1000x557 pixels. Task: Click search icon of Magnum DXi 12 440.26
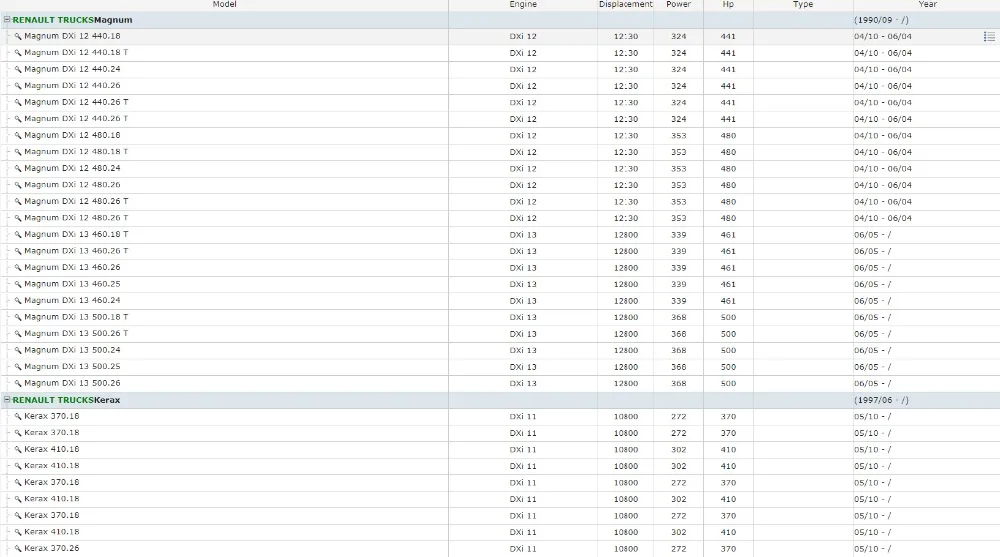pos(18,86)
